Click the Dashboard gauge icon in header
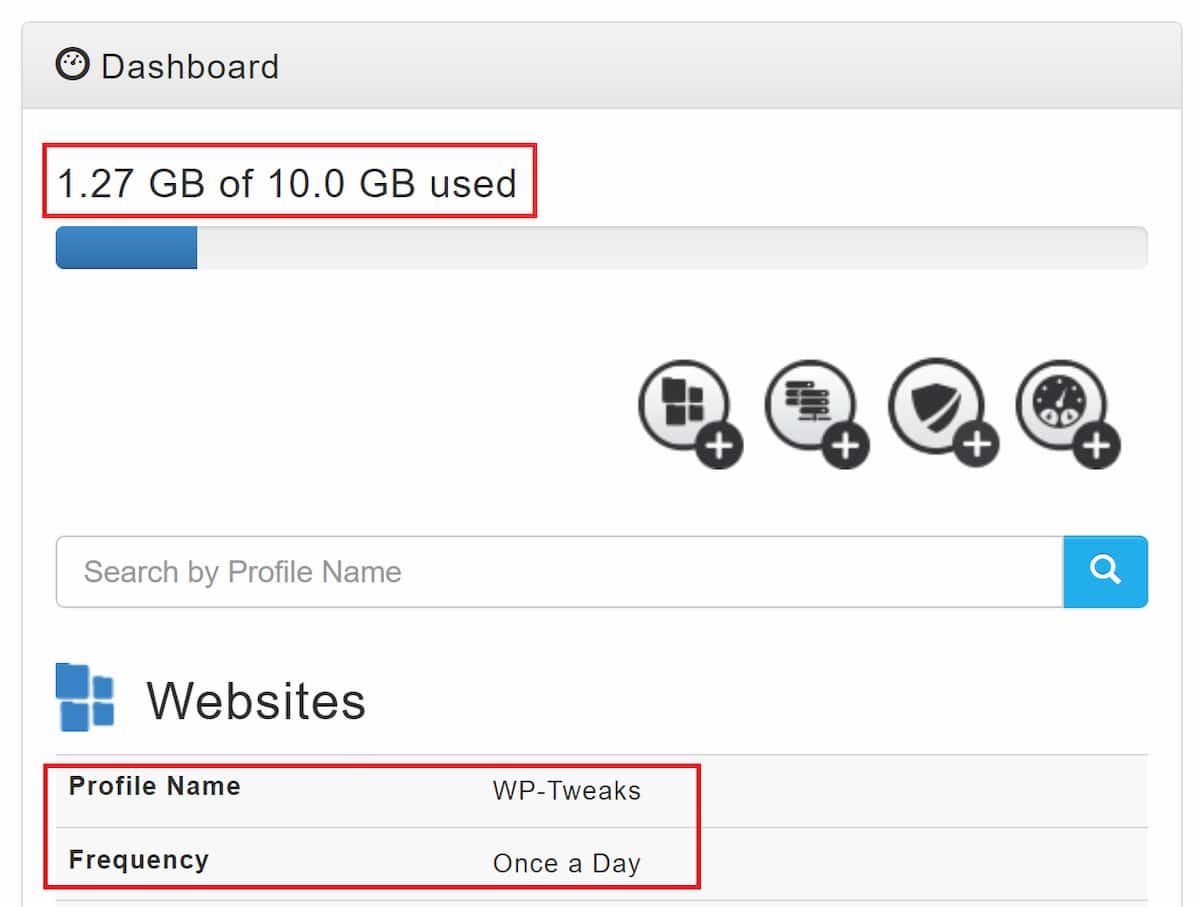The image size is (1200, 907). pos(72,64)
